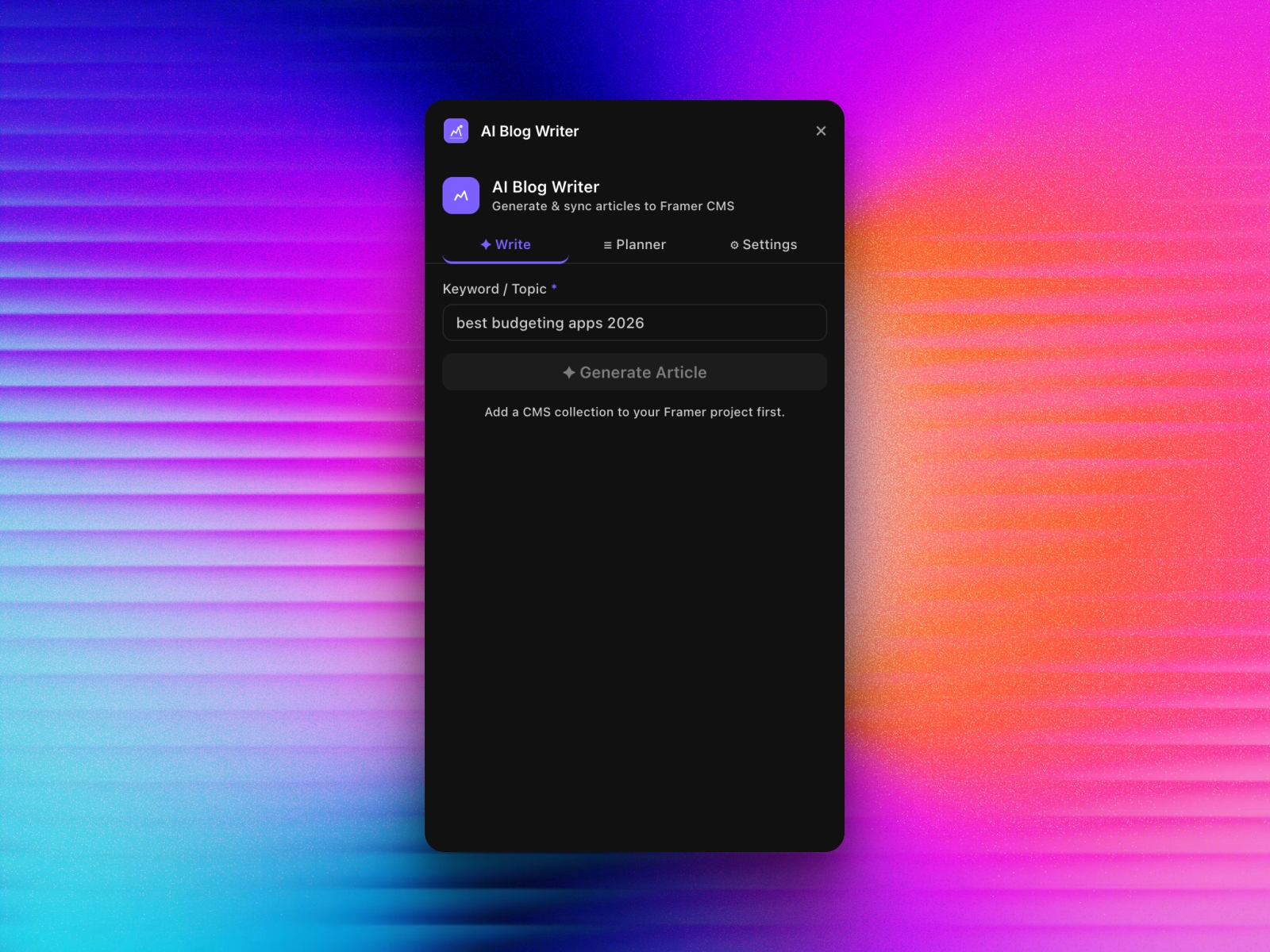Click the large purple AI Blog Writer app icon
This screenshot has width=1270, height=952.
(x=461, y=195)
